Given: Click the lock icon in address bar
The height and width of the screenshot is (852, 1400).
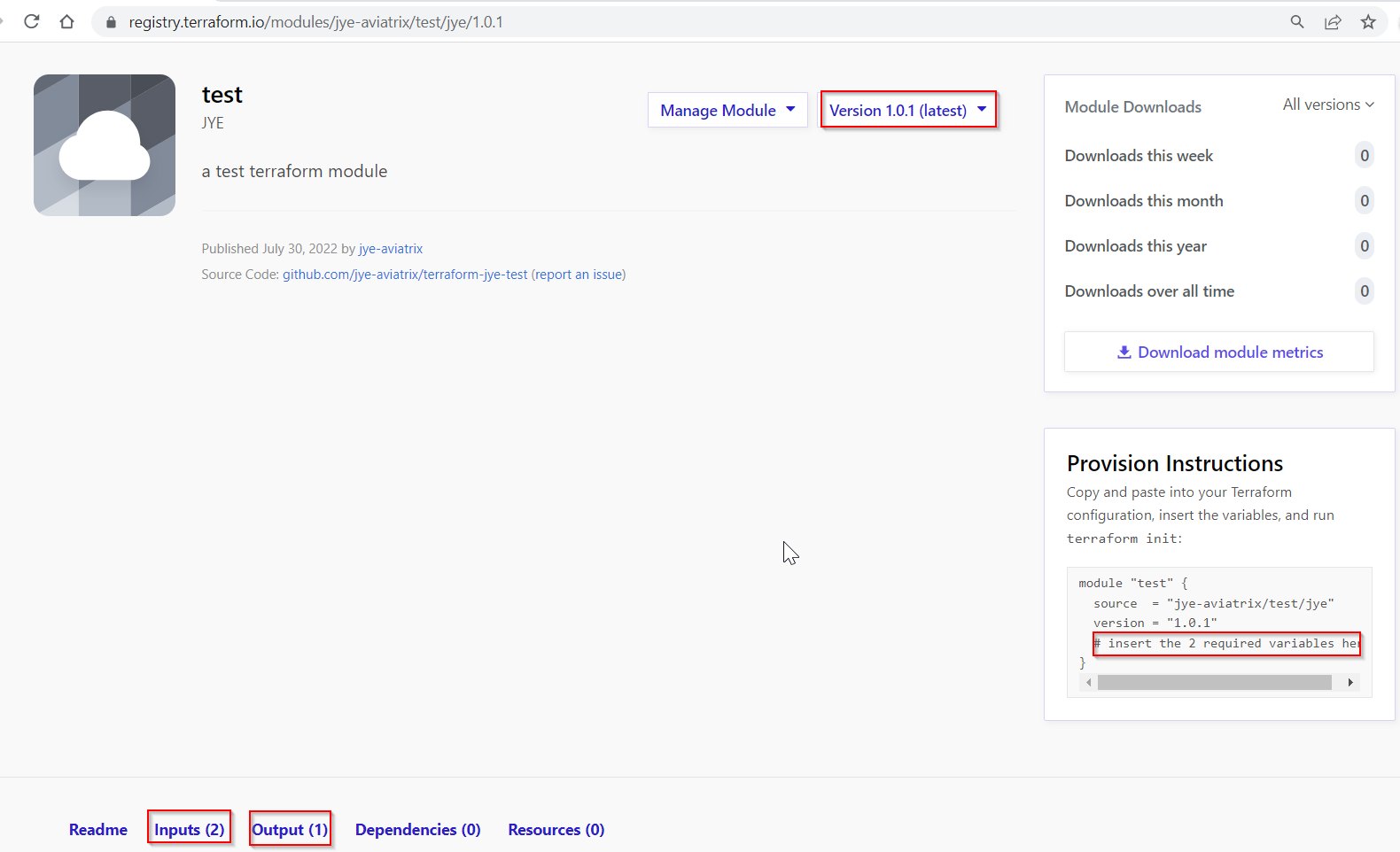Looking at the screenshot, I should click(111, 22).
